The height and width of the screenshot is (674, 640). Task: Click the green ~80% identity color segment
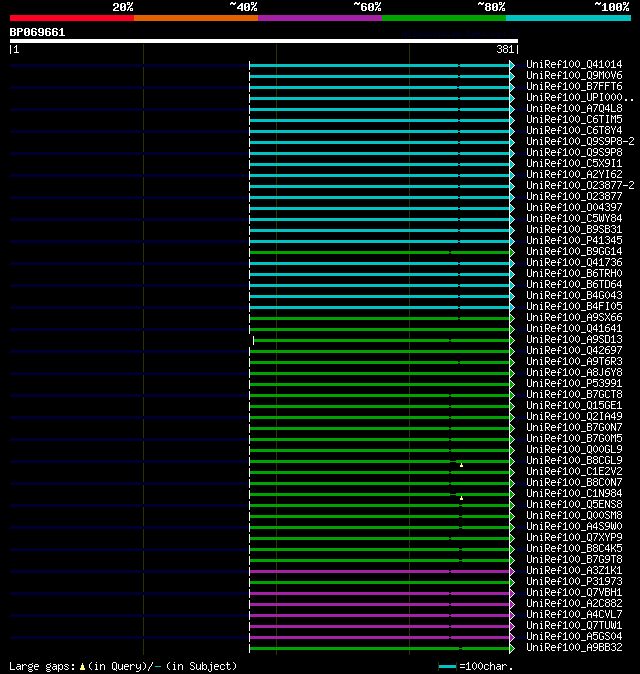click(x=444, y=18)
